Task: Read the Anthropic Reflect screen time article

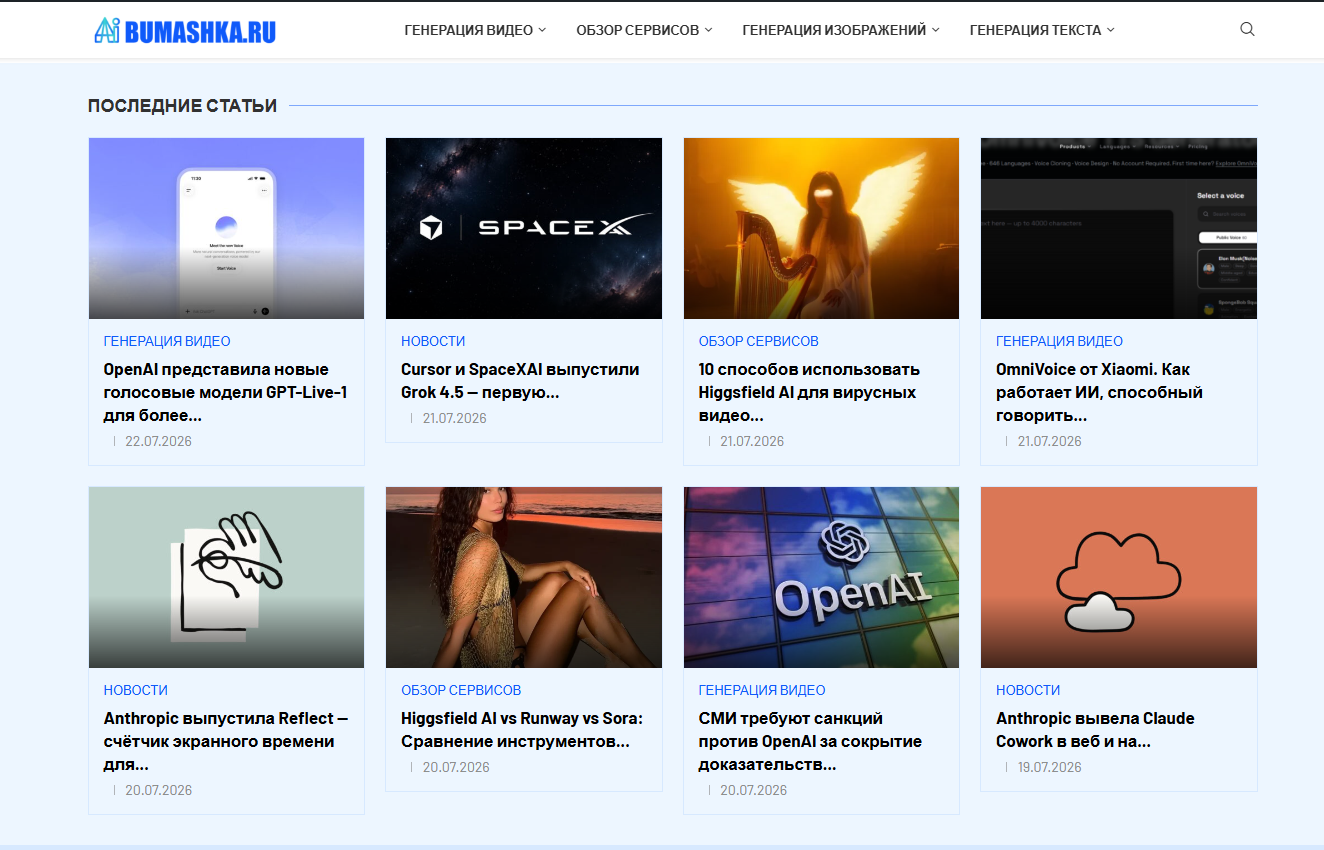Action: [x=226, y=741]
